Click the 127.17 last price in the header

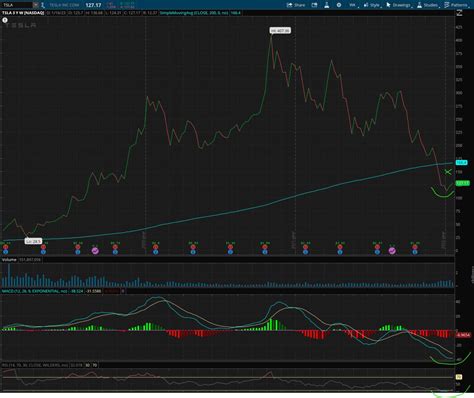(93, 5)
